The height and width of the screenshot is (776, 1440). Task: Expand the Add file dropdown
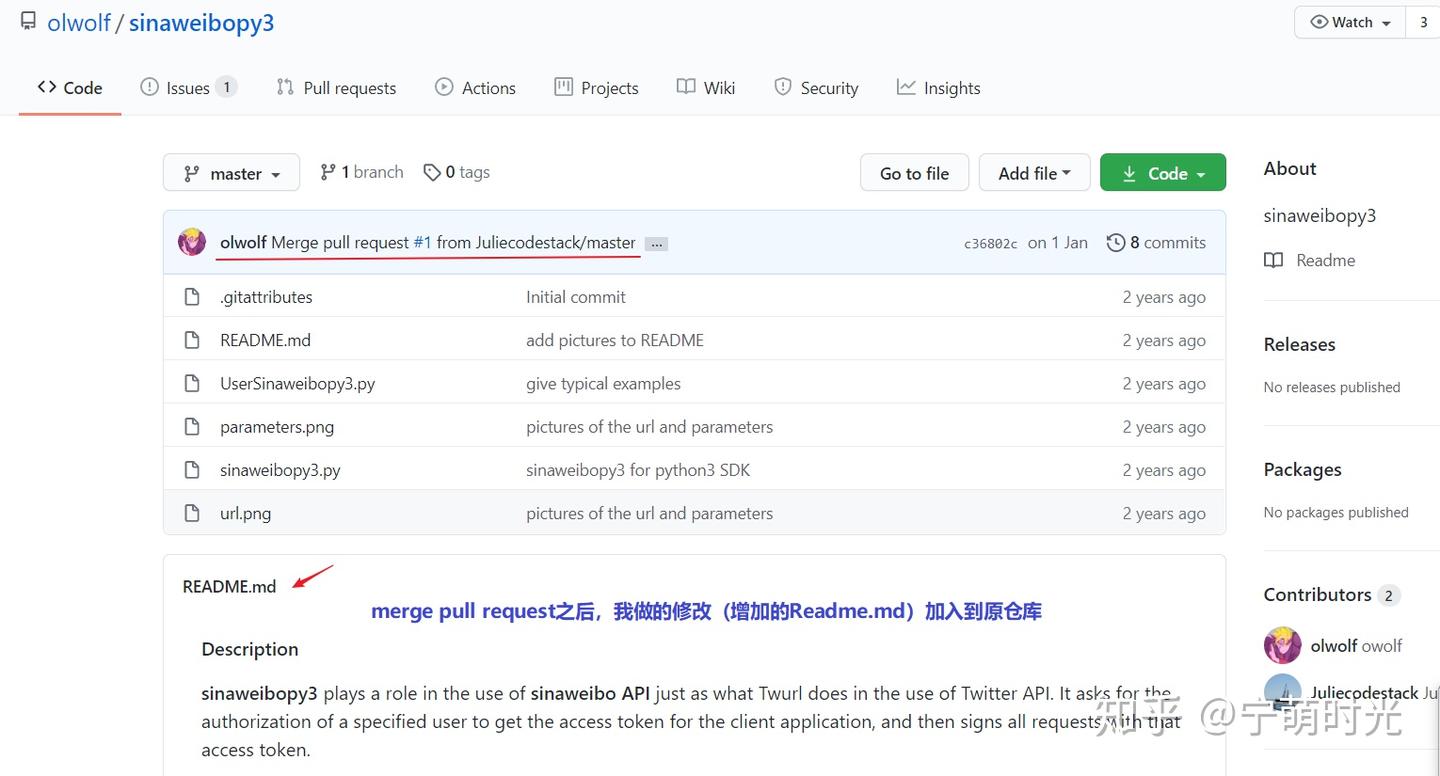1034,172
